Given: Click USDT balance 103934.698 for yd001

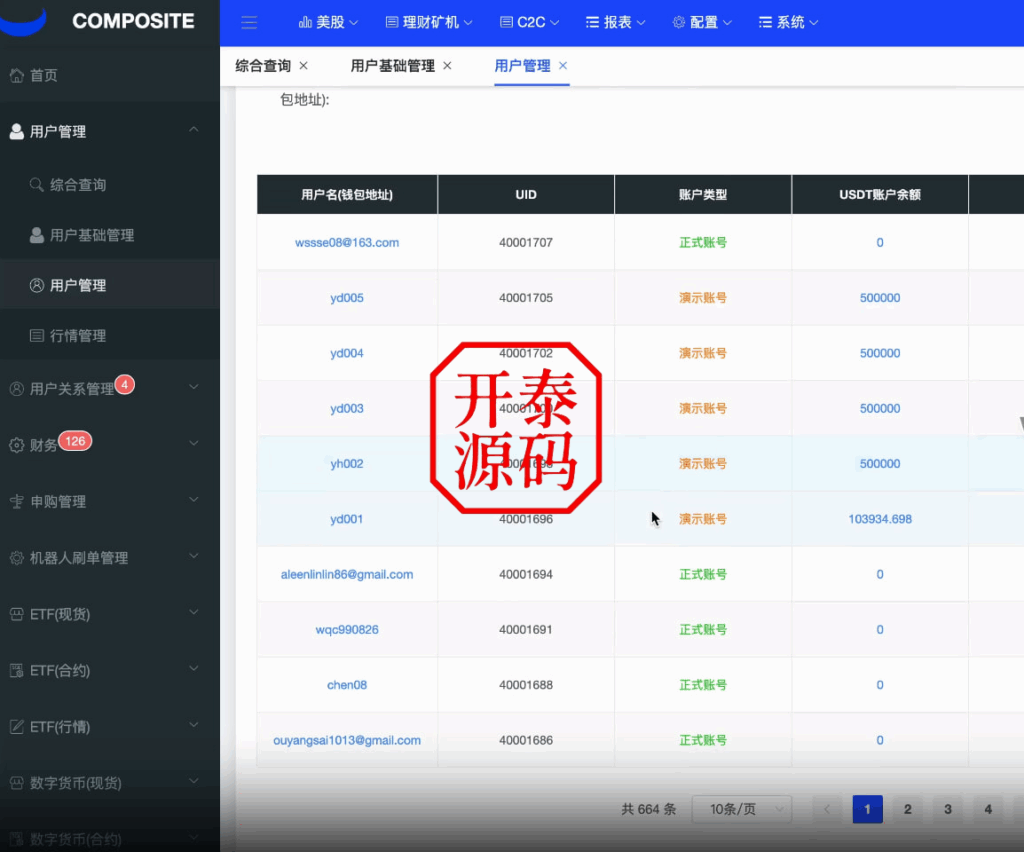Looking at the screenshot, I should tap(880, 519).
